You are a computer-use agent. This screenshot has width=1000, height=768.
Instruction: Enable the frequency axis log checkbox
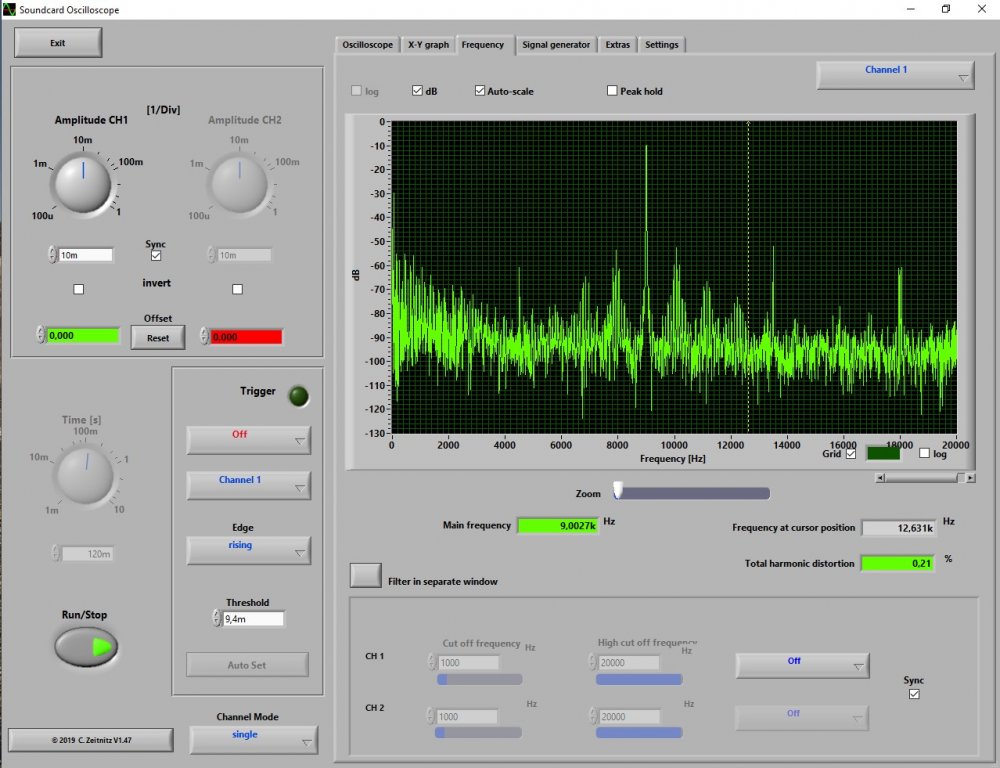click(x=924, y=453)
